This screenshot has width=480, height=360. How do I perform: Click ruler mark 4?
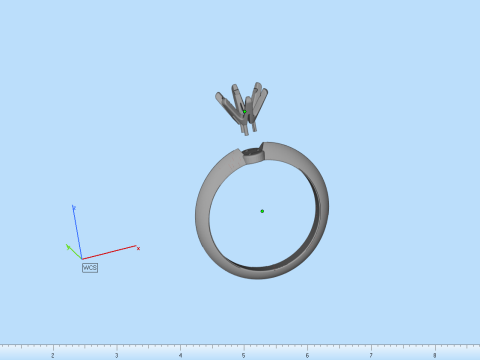(x=180, y=356)
